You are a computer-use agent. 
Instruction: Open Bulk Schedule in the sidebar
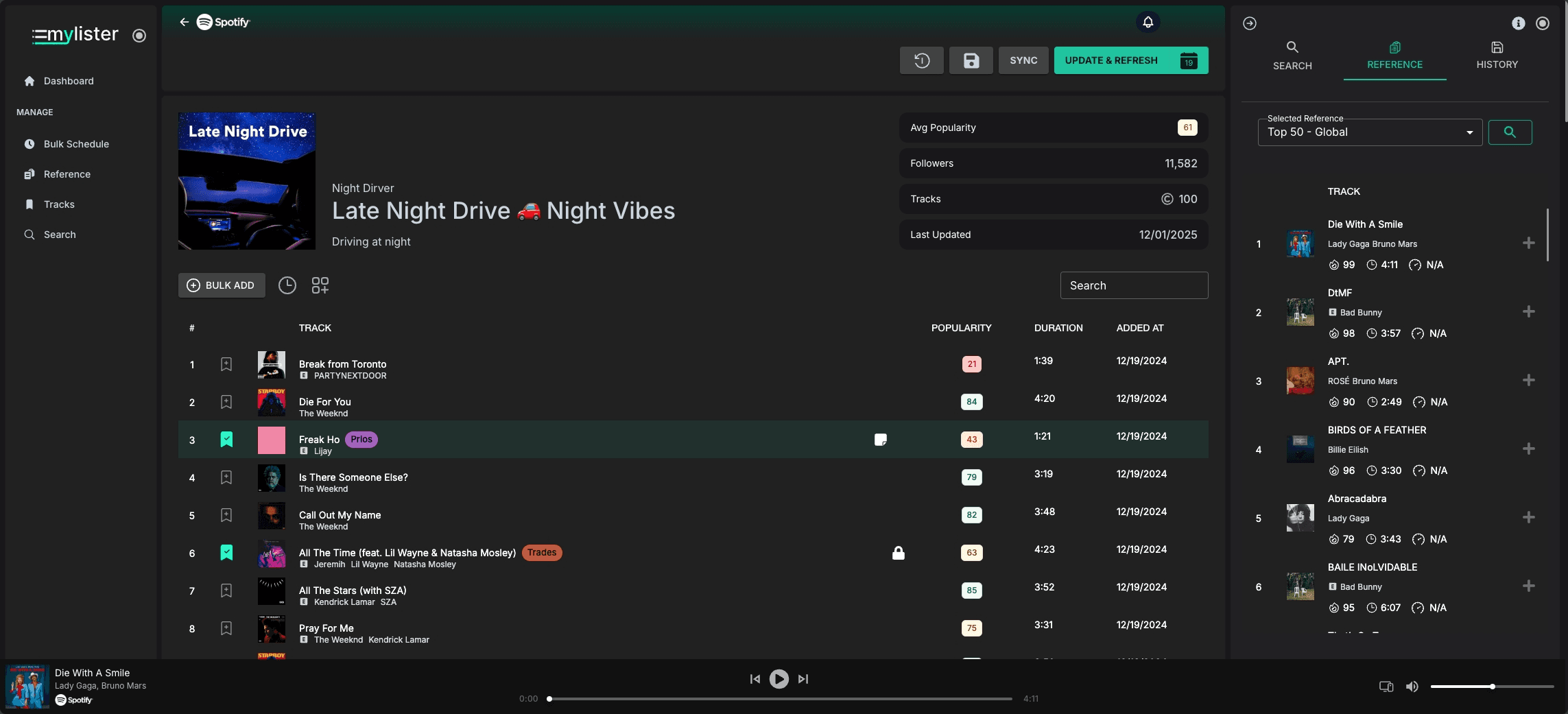pos(76,144)
